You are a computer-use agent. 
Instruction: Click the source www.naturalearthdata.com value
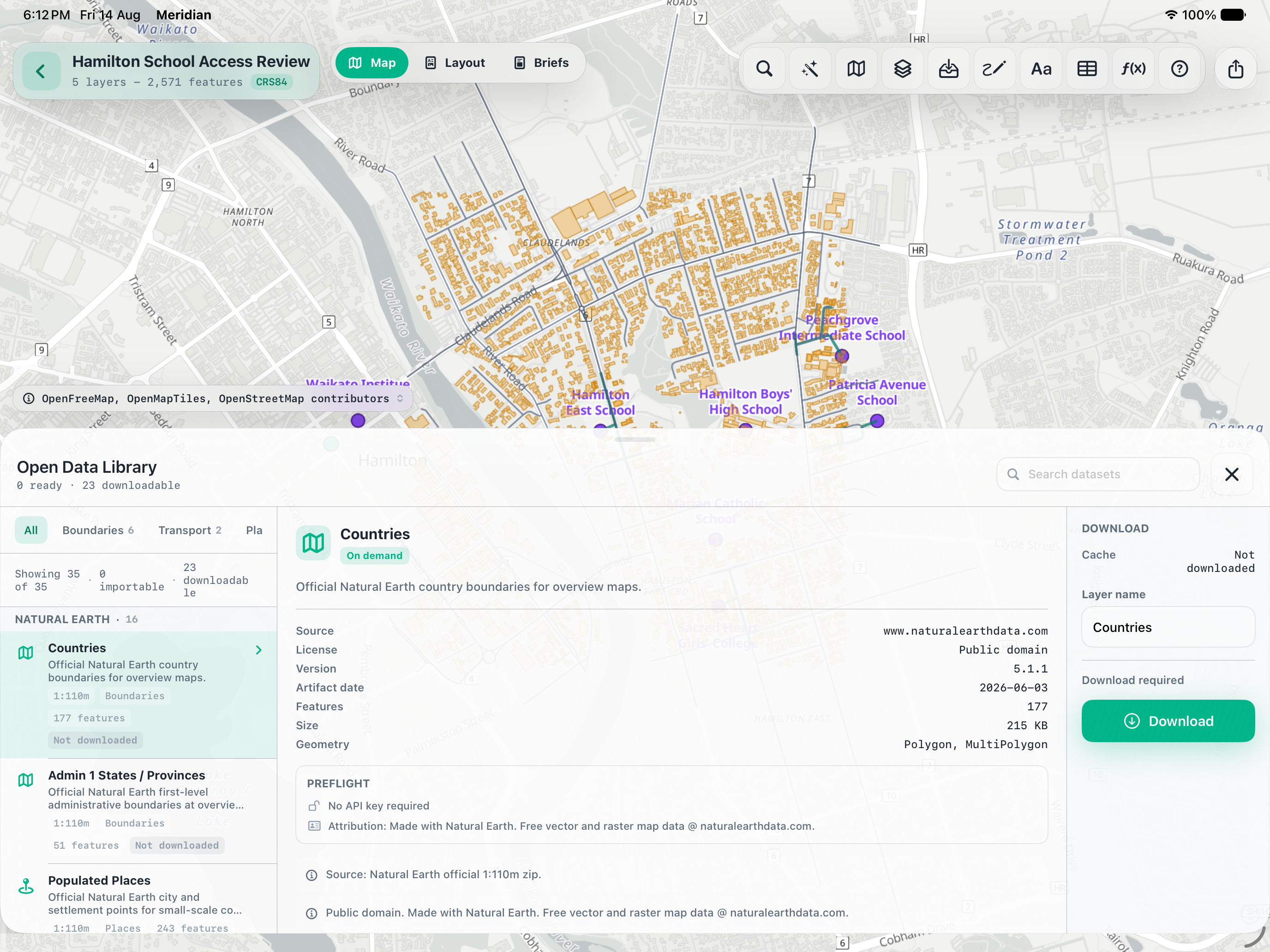click(x=965, y=631)
